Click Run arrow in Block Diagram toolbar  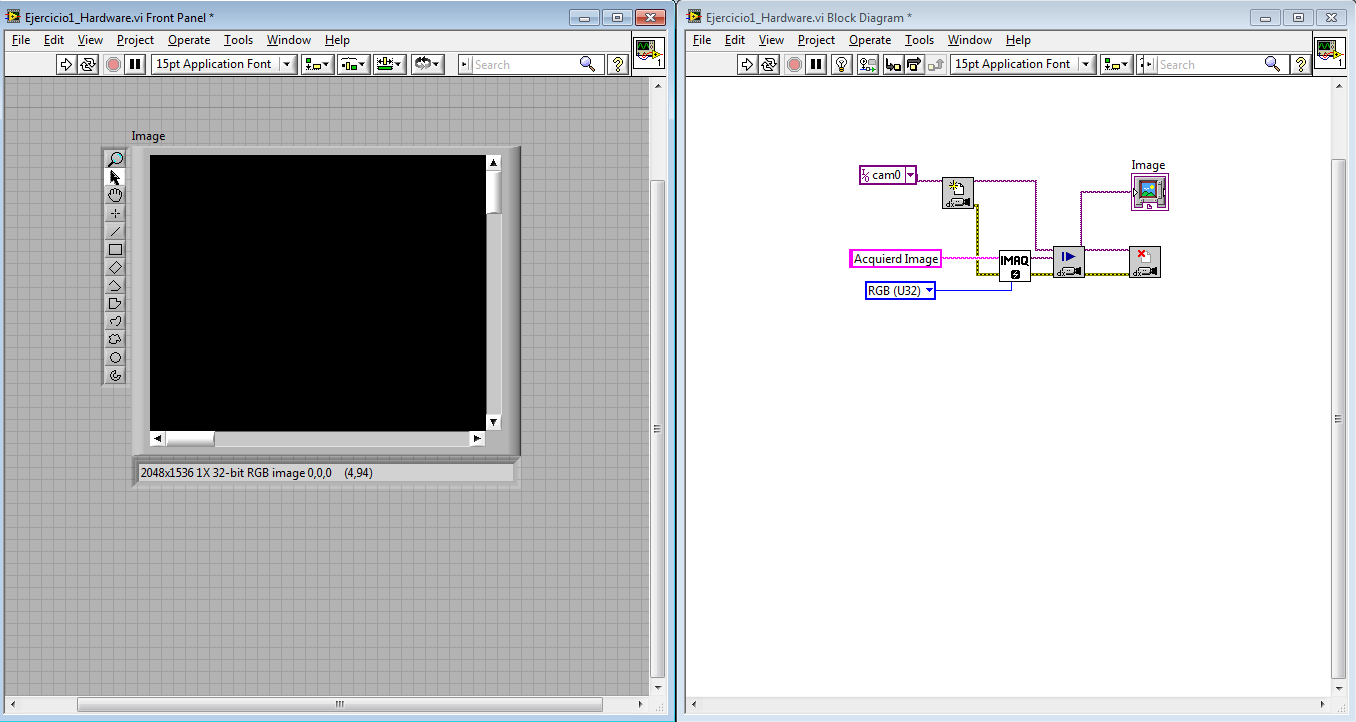pos(746,64)
